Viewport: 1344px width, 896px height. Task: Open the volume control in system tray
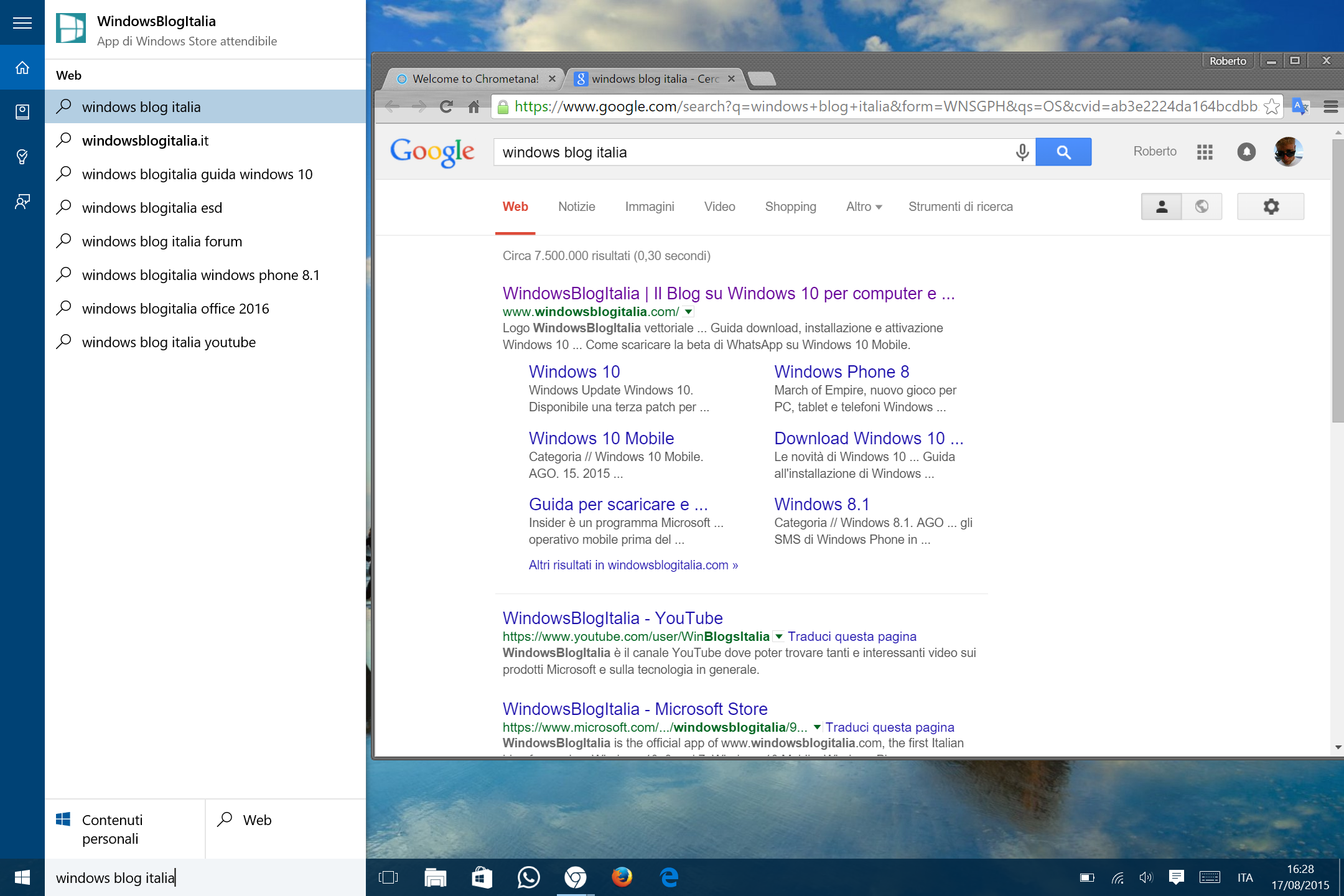point(1146,877)
